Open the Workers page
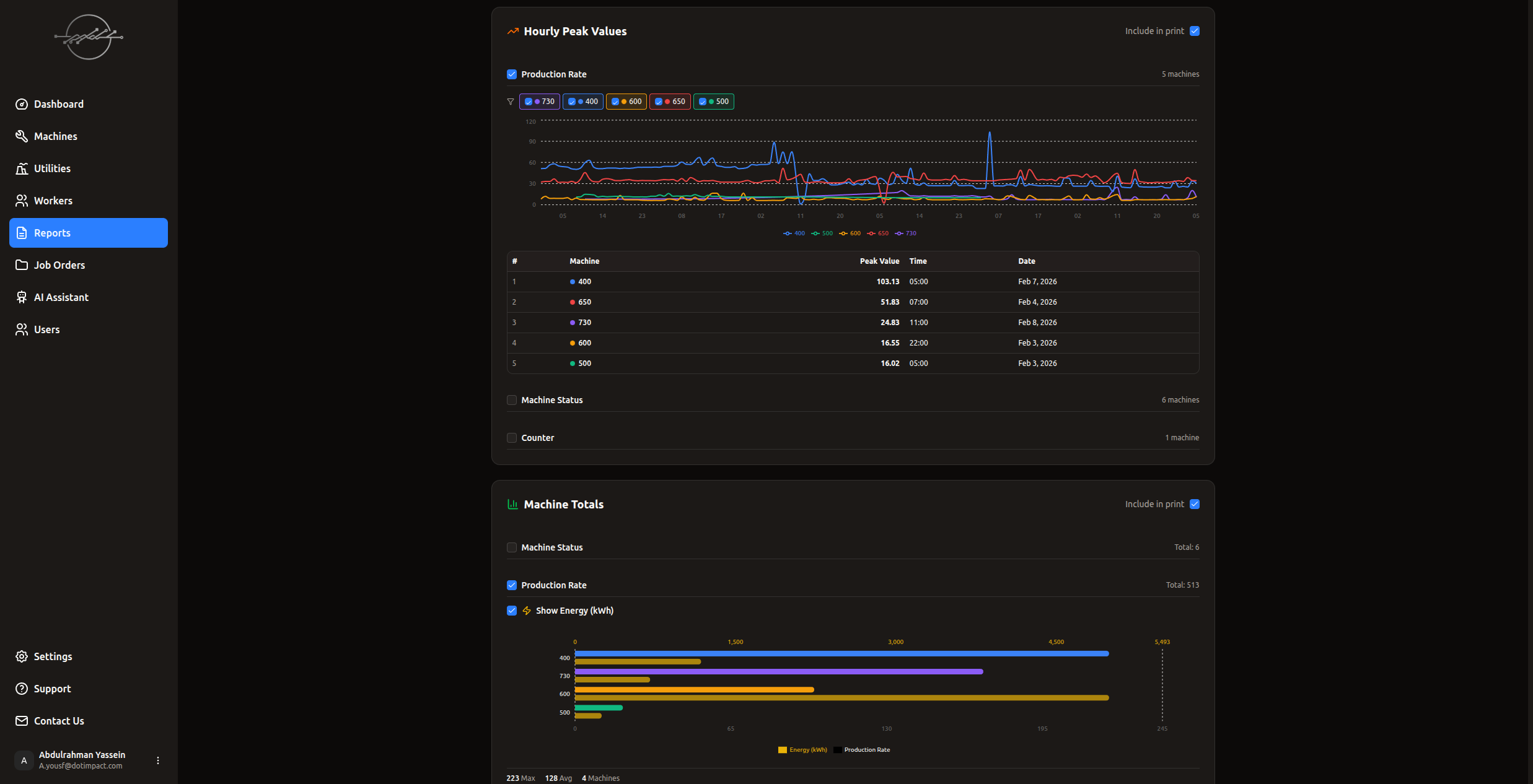 point(53,201)
